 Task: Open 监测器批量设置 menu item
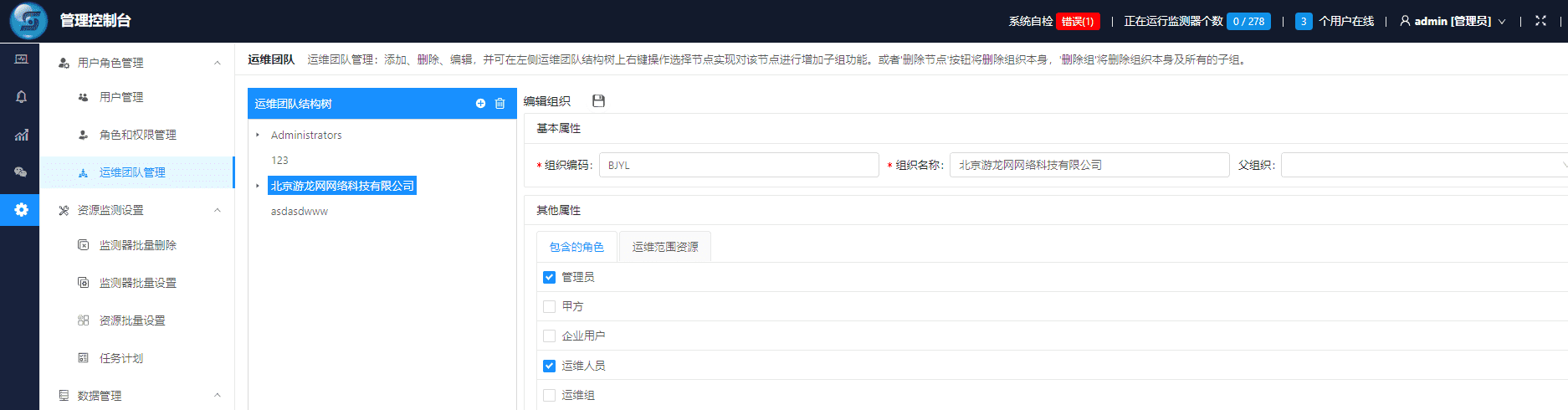[x=137, y=283]
